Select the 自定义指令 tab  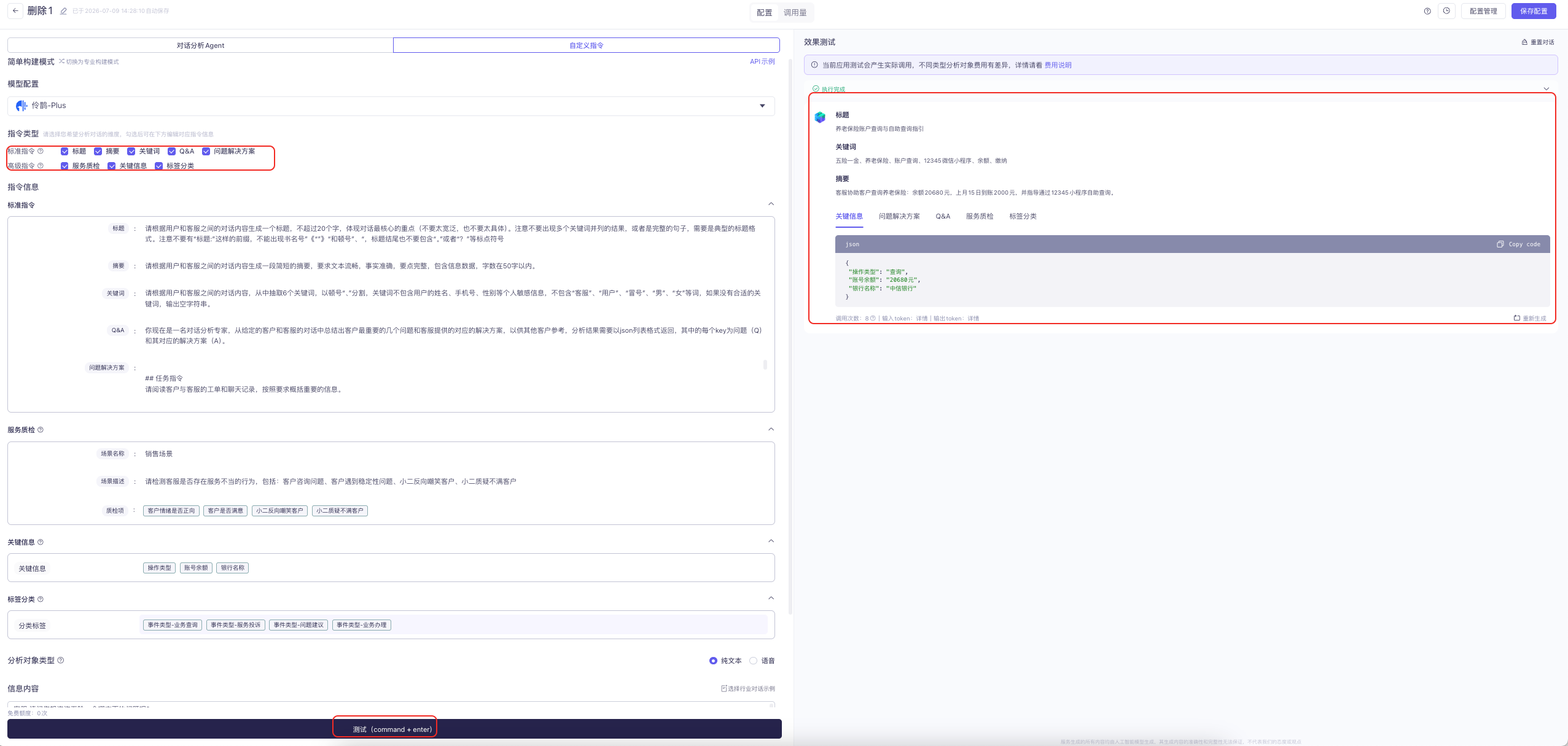(587, 45)
